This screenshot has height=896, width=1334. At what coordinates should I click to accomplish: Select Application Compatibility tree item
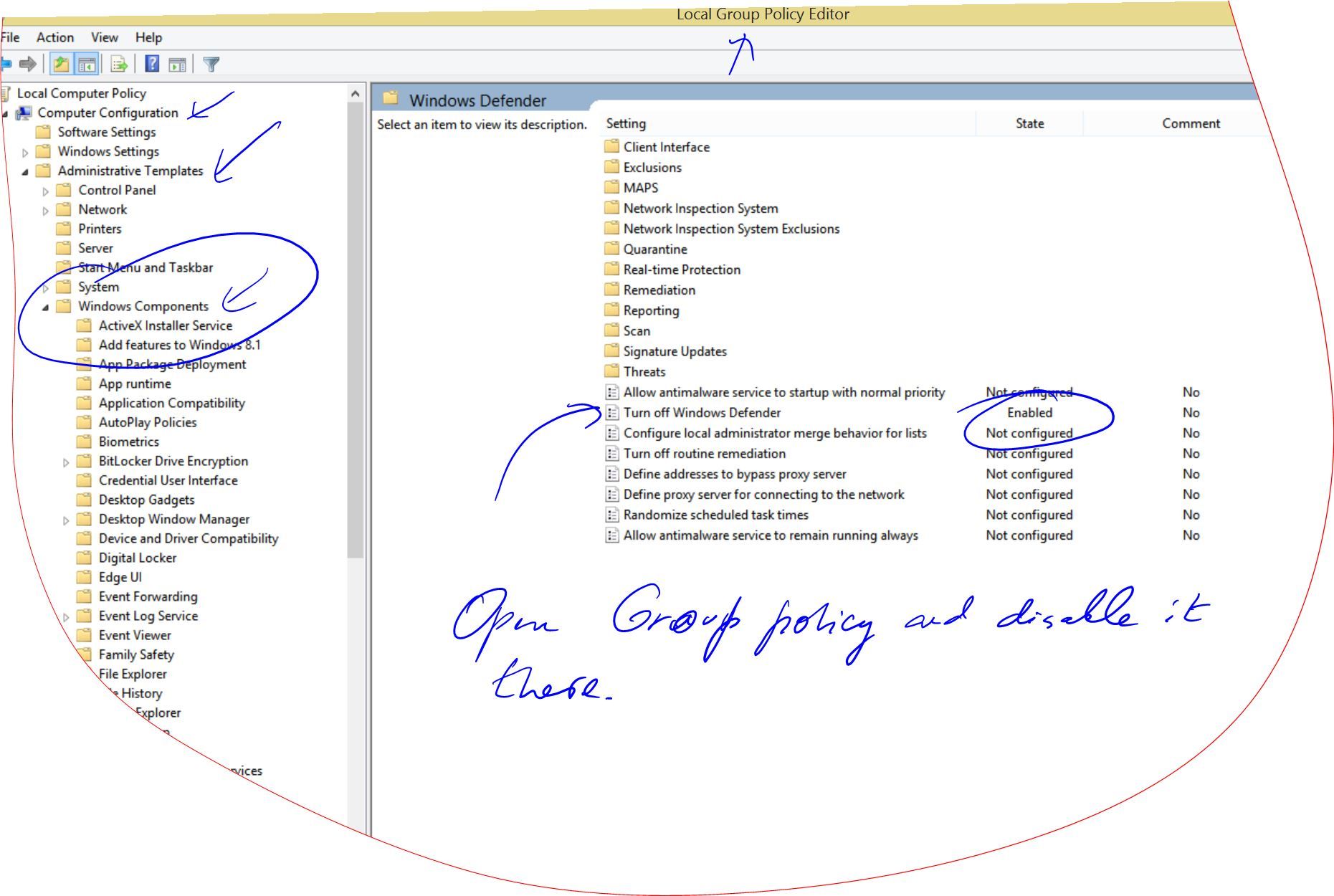click(172, 403)
